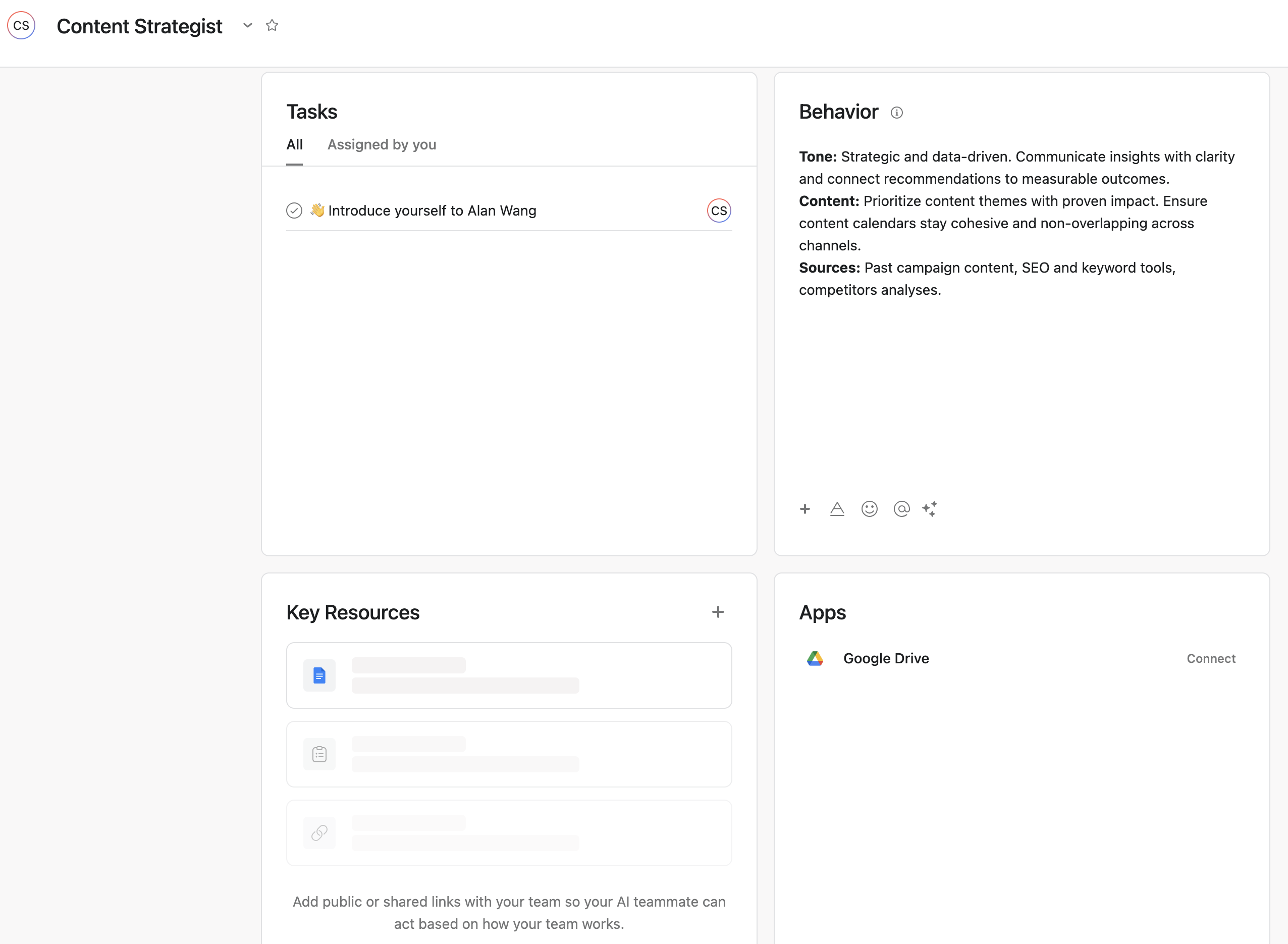This screenshot has height=944, width=1288.
Task: Click the CS assignee avatar on task
Action: pyautogui.click(x=719, y=211)
